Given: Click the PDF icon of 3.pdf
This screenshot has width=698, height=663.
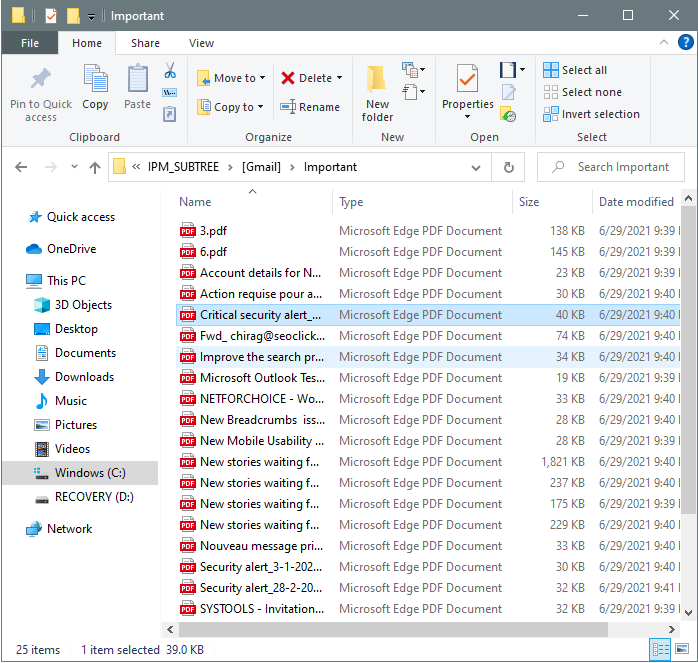Looking at the screenshot, I should click(x=187, y=230).
